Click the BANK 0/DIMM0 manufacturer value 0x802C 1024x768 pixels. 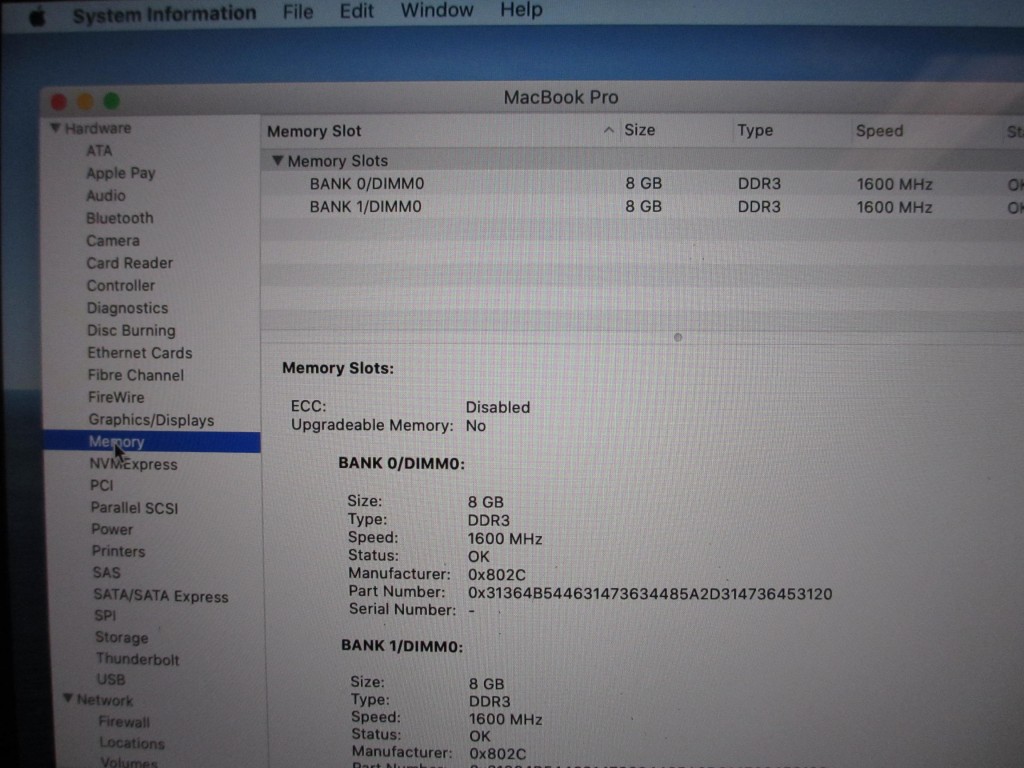click(496, 575)
